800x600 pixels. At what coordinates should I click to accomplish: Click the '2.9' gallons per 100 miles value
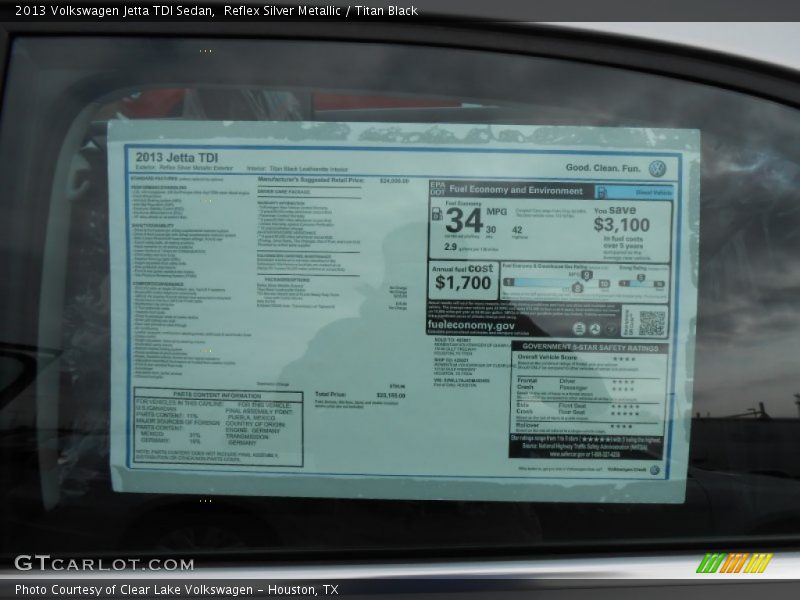pyautogui.click(x=450, y=247)
